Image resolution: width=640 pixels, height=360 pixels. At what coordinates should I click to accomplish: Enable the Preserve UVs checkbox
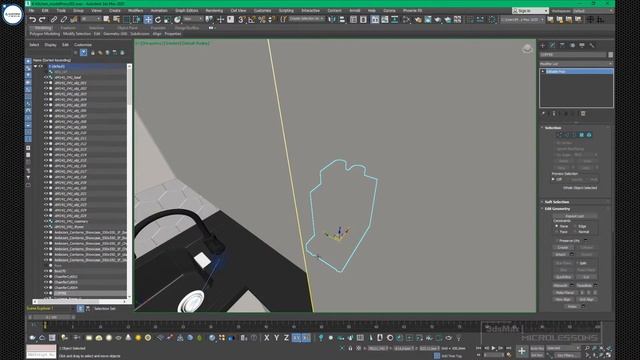coord(556,241)
